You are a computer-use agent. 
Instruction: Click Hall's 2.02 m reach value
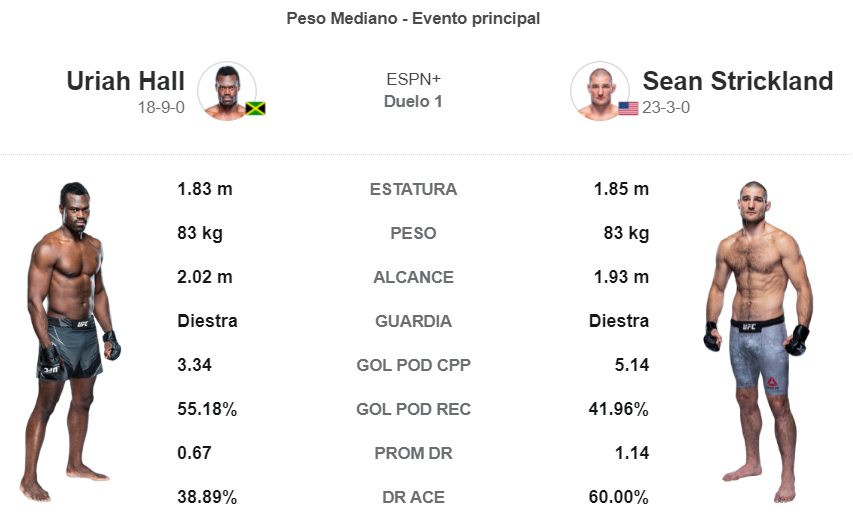pos(205,277)
